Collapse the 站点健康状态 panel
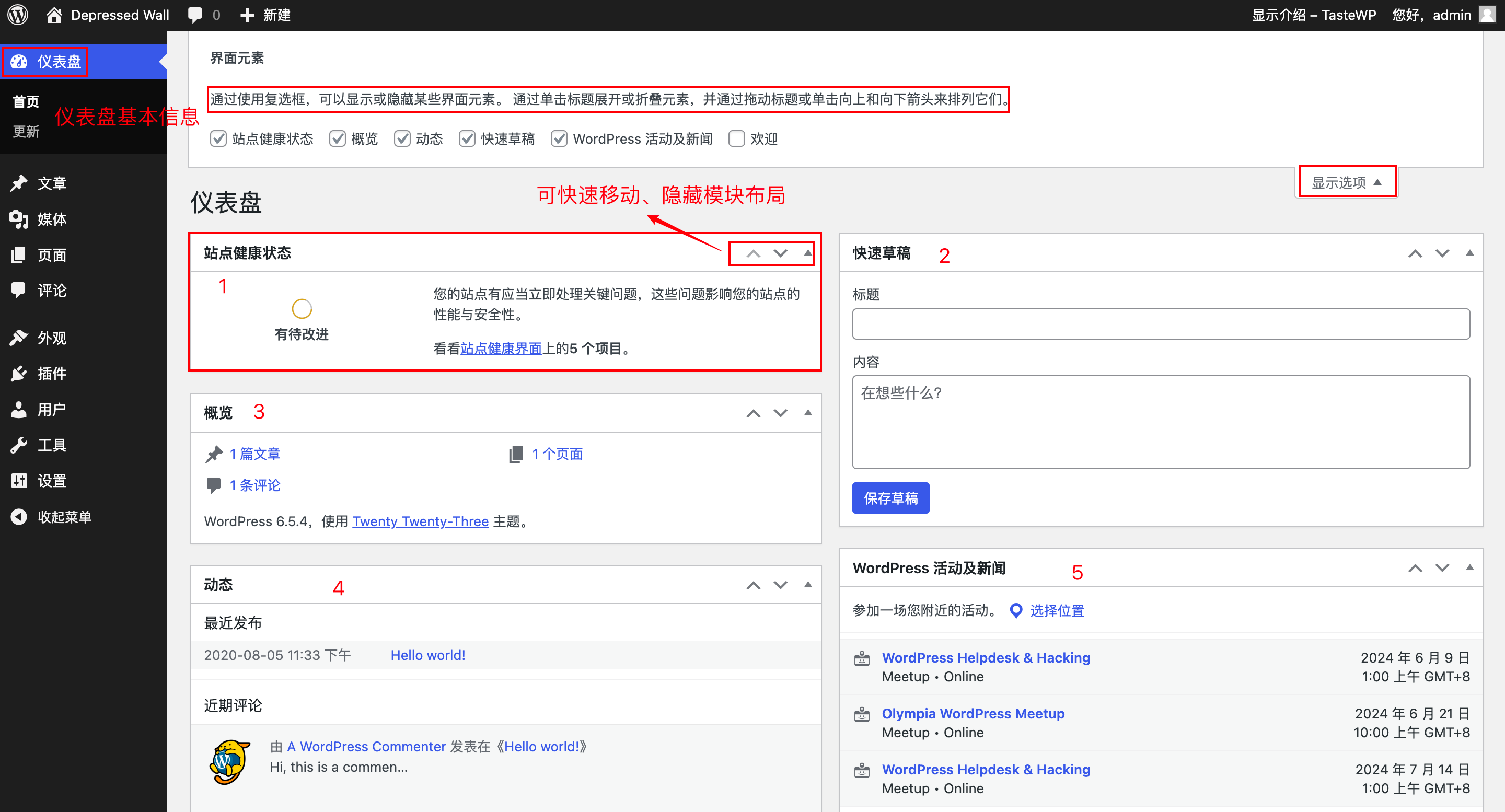The height and width of the screenshot is (812, 1505). (808, 253)
